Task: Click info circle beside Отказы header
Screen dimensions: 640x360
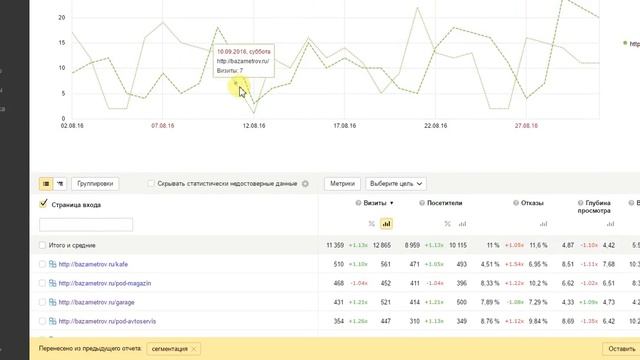Action: point(516,203)
